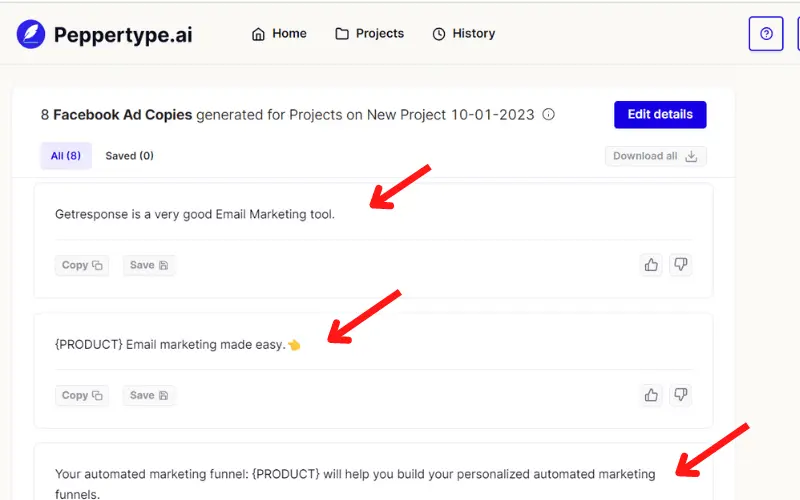This screenshot has height=500, width=800.
Task: Switch to the All (8) tab
Action: pos(66,156)
